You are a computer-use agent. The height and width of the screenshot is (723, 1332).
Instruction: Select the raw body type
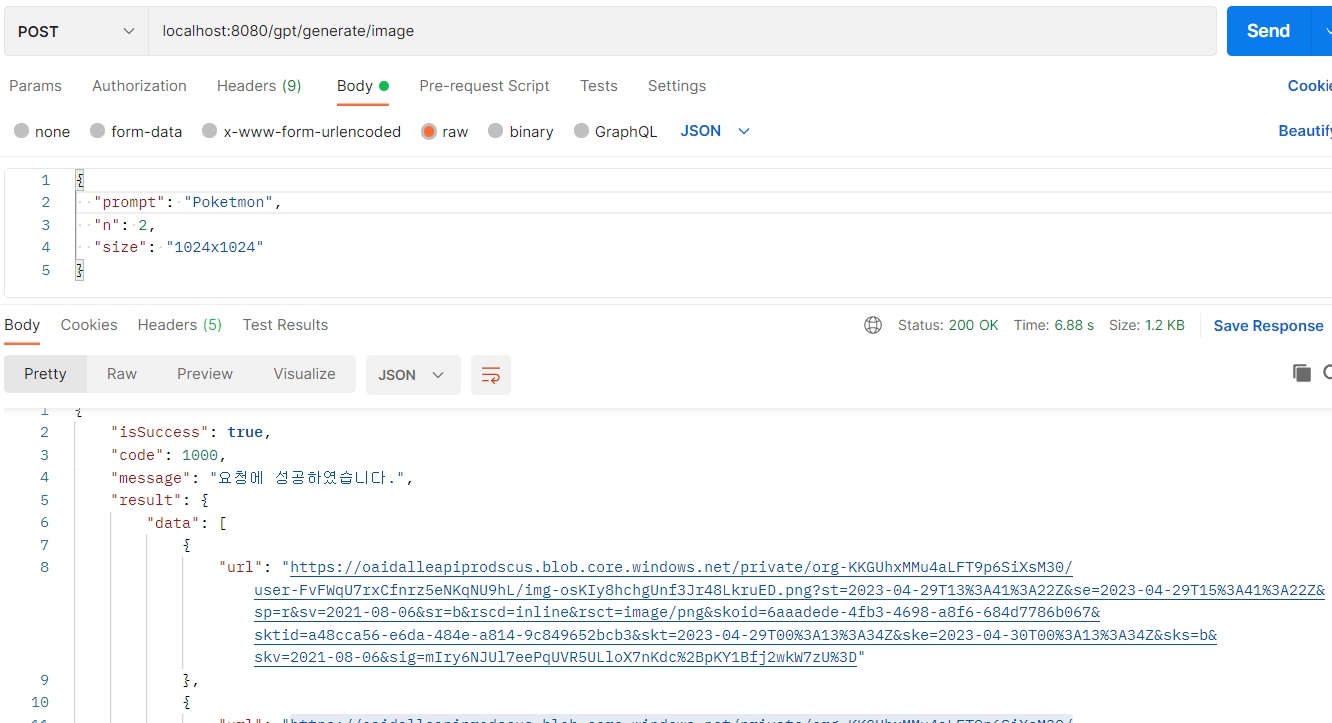click(x=444, y=131)
